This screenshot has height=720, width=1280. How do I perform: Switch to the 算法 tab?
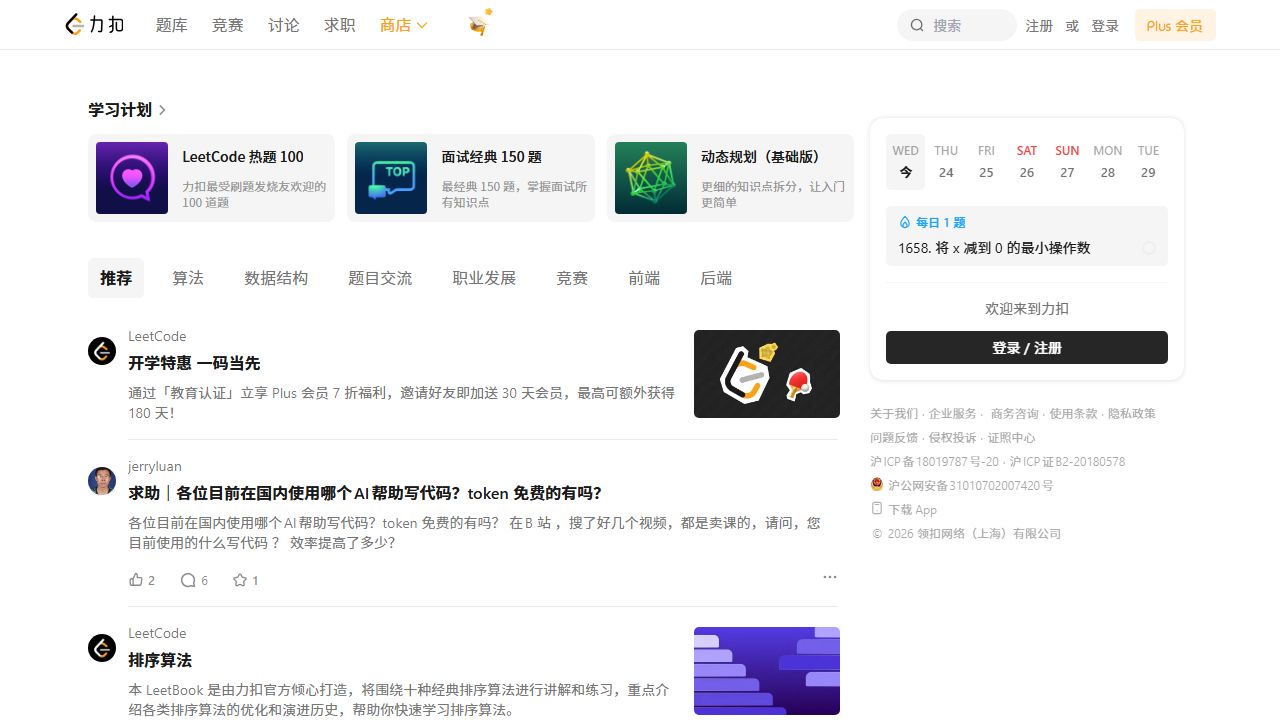[x=188, y=278]
